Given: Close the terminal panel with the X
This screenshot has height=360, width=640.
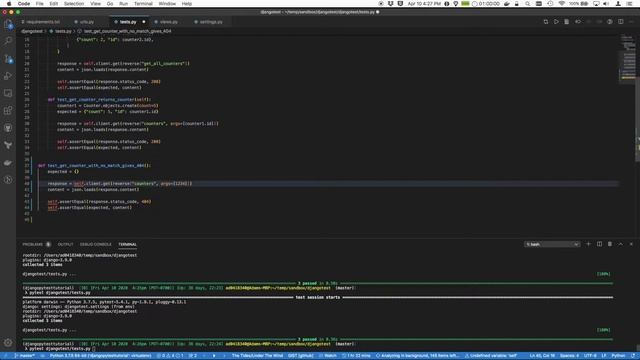Looking at the screenshot, I should pos(631,244).
